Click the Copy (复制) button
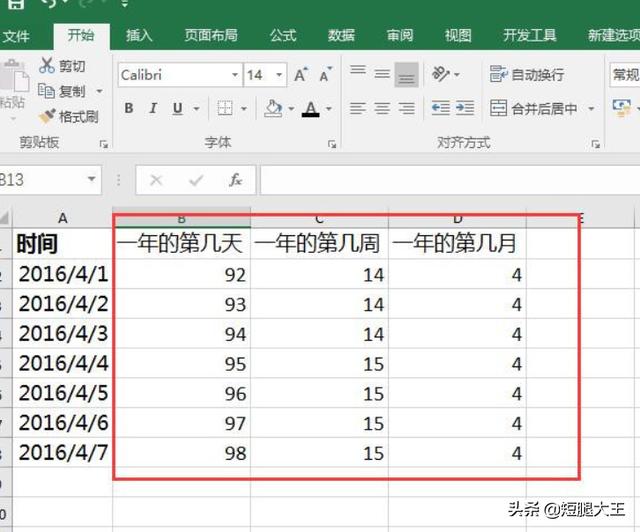Image resolution: width=640 pixels, height=532 pixels. pyautogui.click(x=62, y=91)
